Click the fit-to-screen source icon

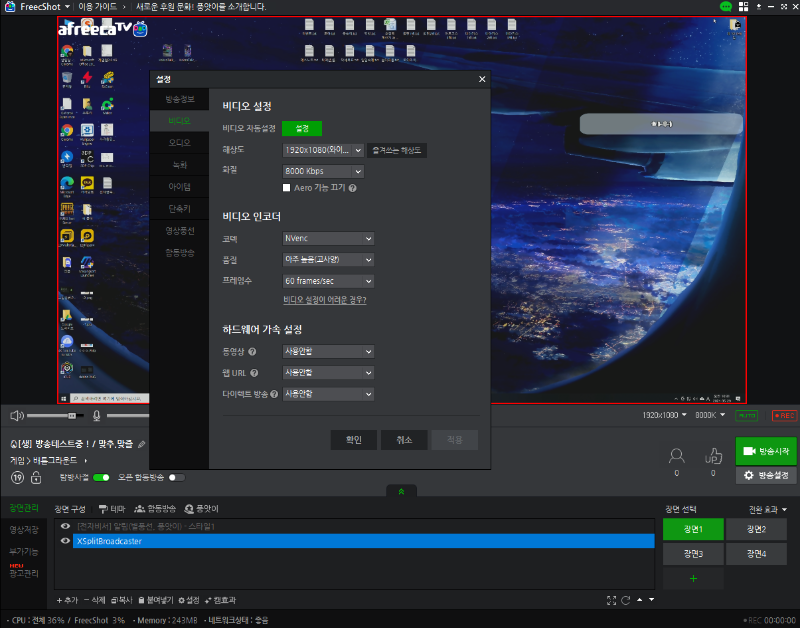pyautogui.click(x=611, y=600)
